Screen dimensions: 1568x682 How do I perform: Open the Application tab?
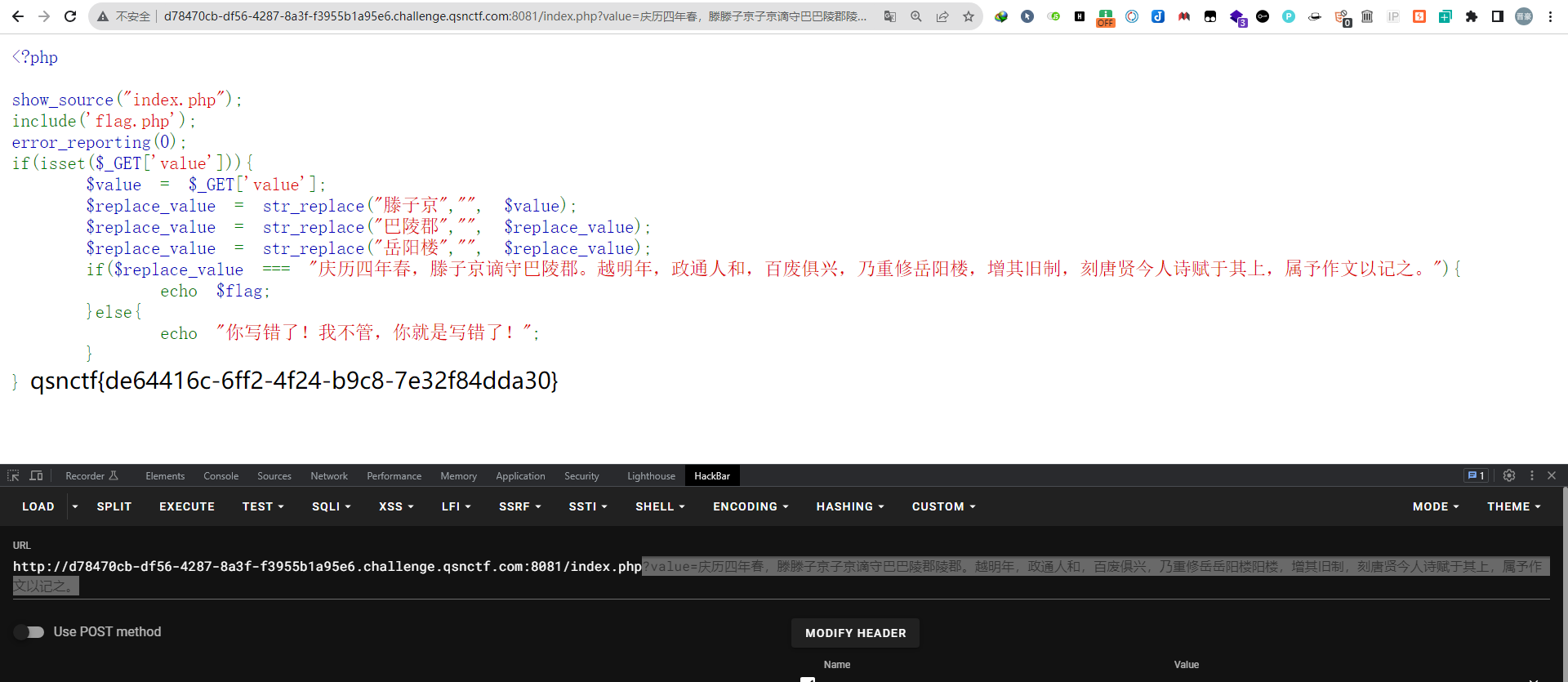(520, 476)
